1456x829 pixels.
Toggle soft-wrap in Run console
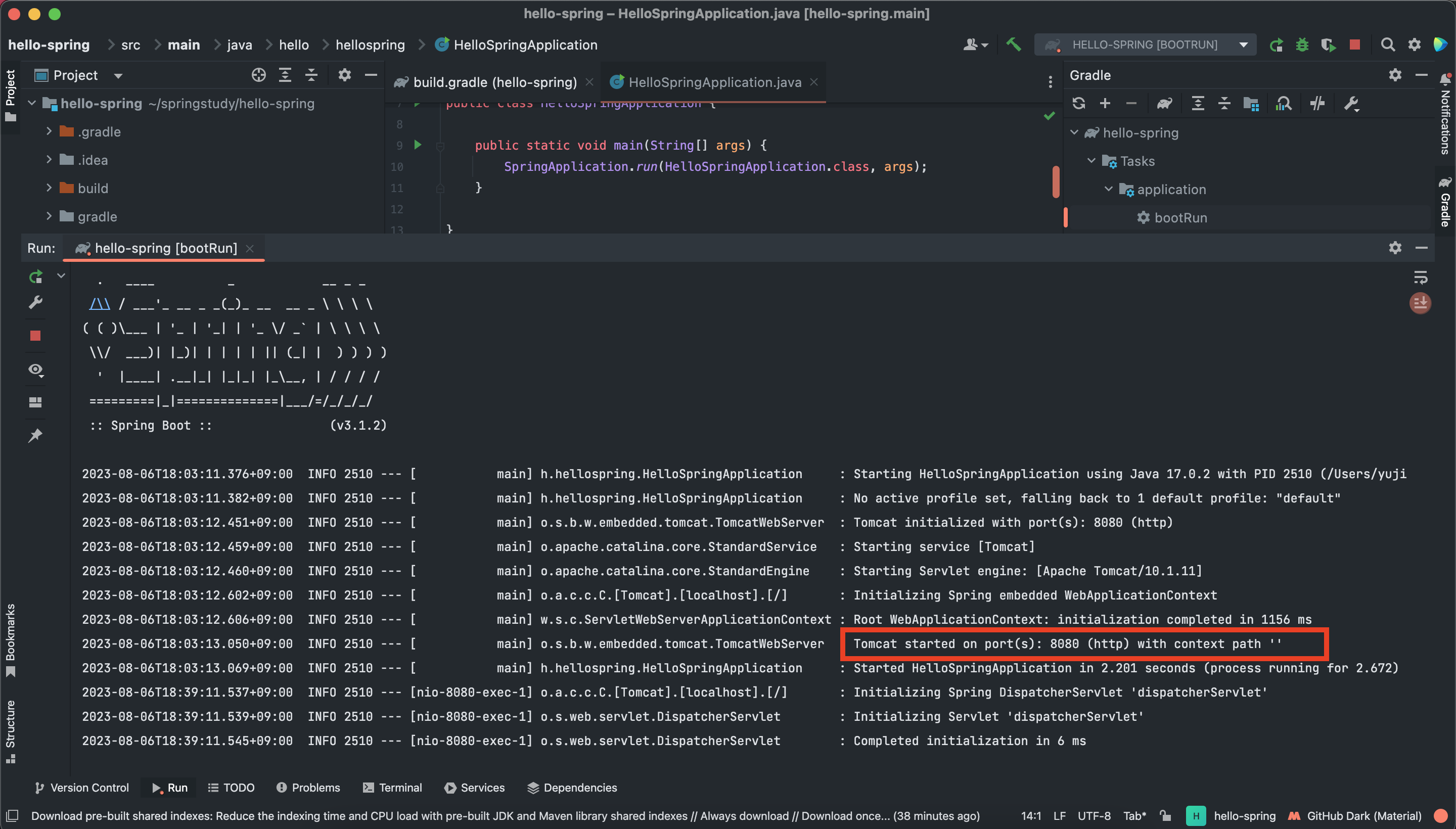tap(1420, 278)
